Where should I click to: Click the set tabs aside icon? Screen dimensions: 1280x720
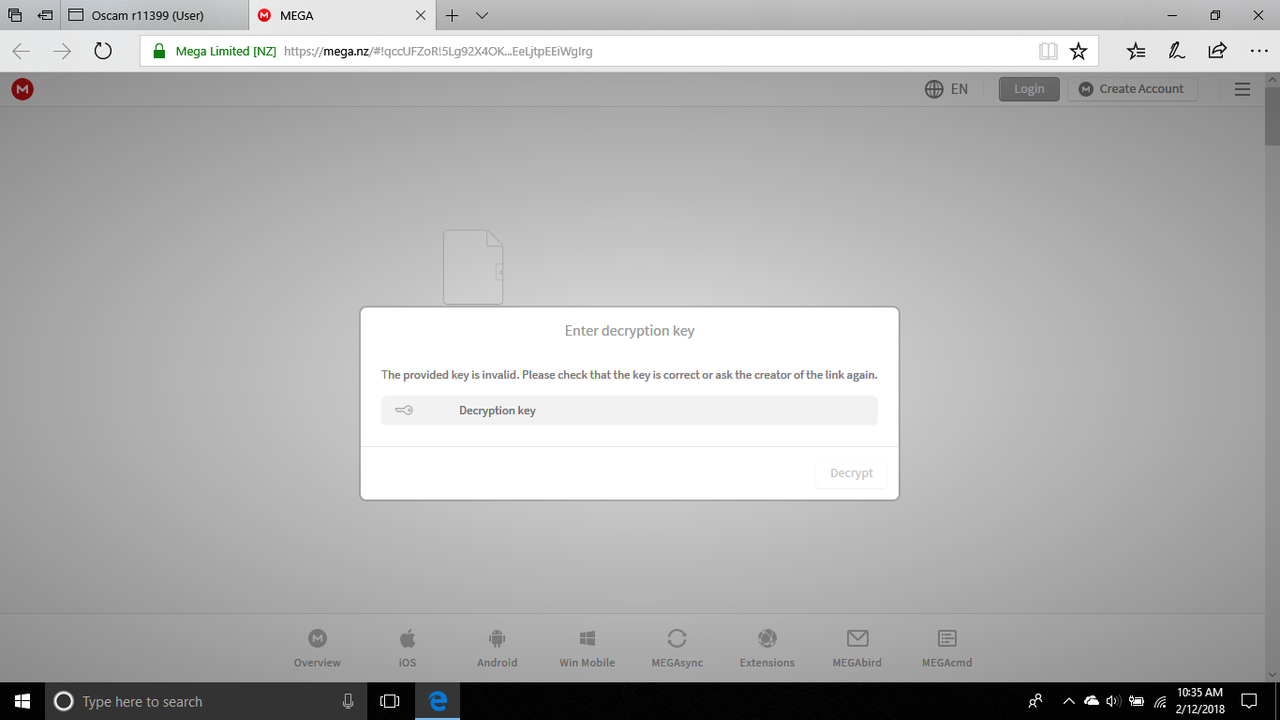coord(46,15)
